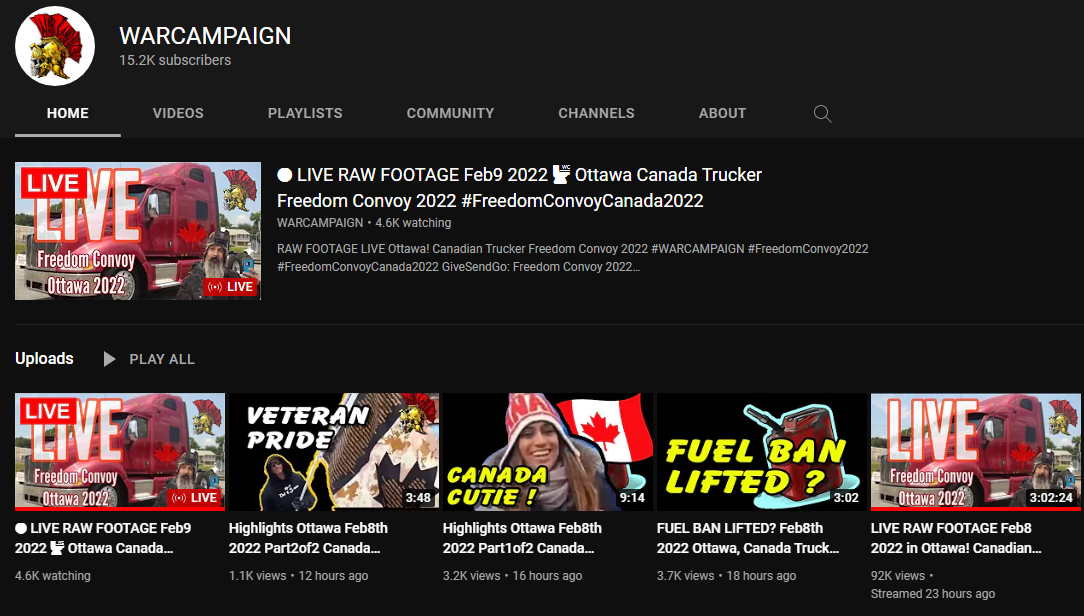The image size is (1084, 616).
Task: Click '3.2K views • 16 hours ago' text
Action: tap(512, 575)
